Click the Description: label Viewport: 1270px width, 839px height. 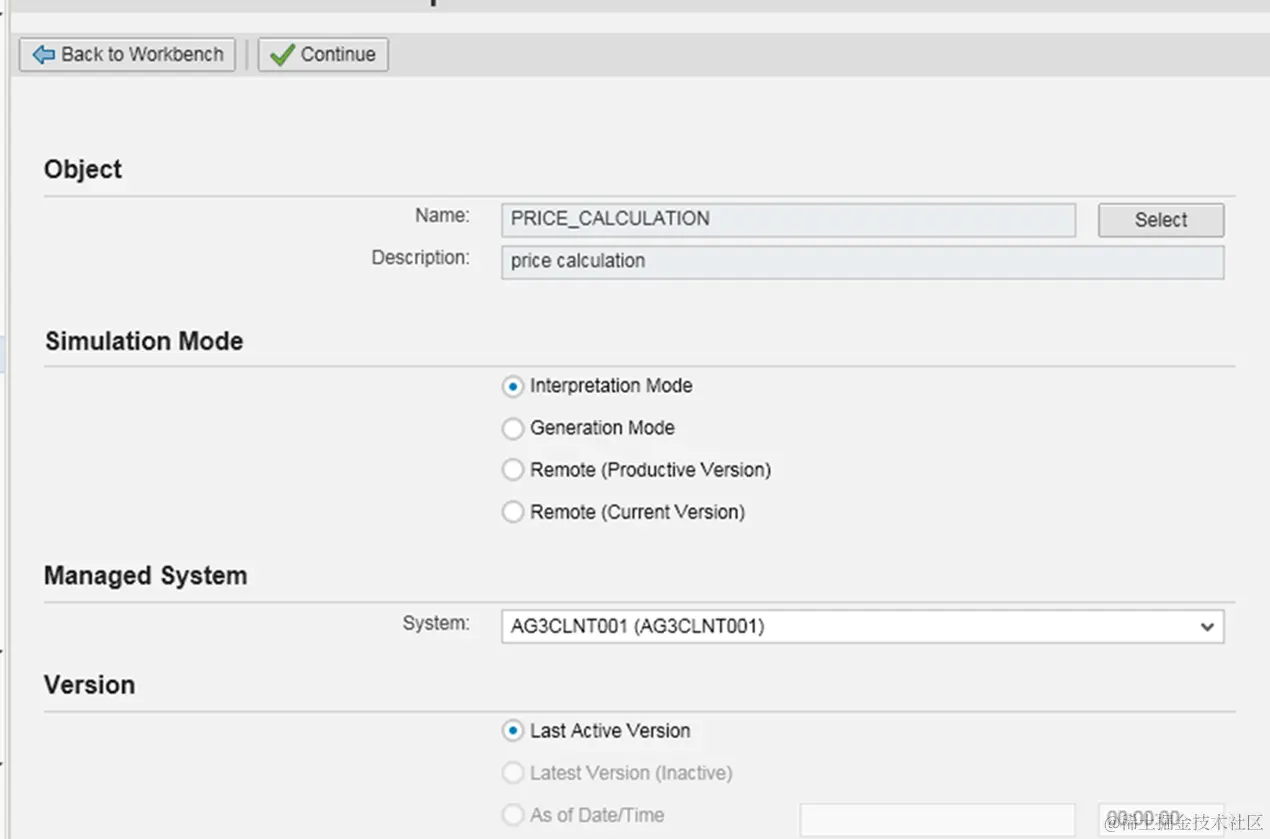click(420, 257)
